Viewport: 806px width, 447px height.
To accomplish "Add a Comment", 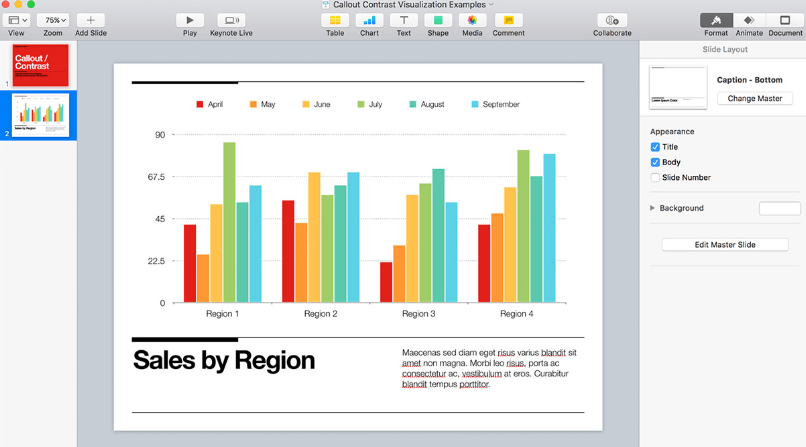I will (x=508, y=20).
